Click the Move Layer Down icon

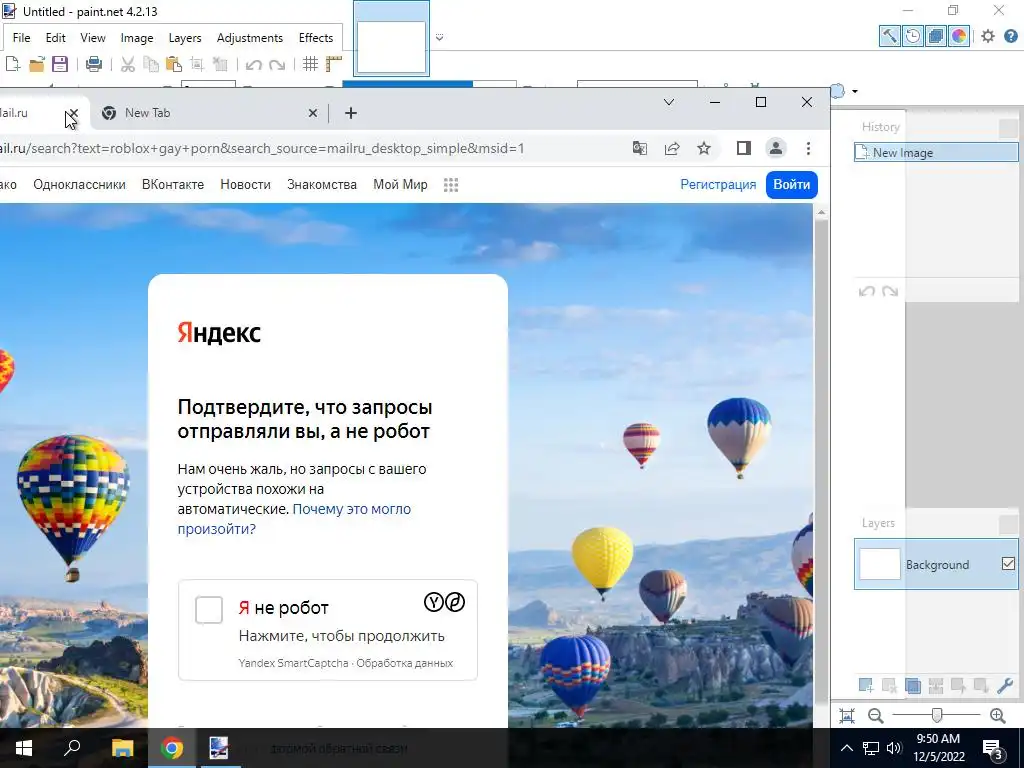981,685
